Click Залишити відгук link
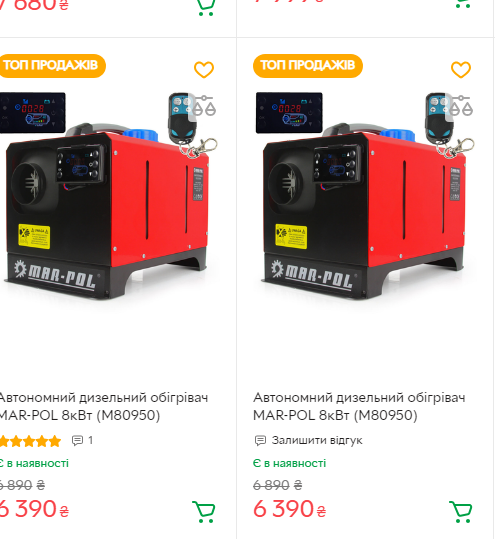The image size is (495, 539). pyautogui.click(x=317, y=440)
